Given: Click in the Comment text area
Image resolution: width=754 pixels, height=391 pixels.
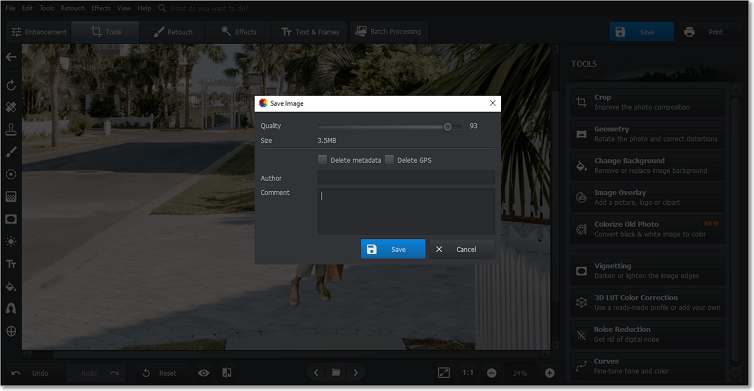Looking at the screenshot, I should [406, 212].
